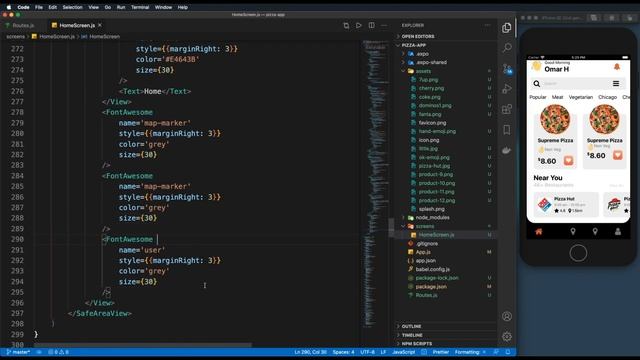Close the HomeScreen.js tab
The width and height of the screenshot is (640, 360).
point(100,25)
